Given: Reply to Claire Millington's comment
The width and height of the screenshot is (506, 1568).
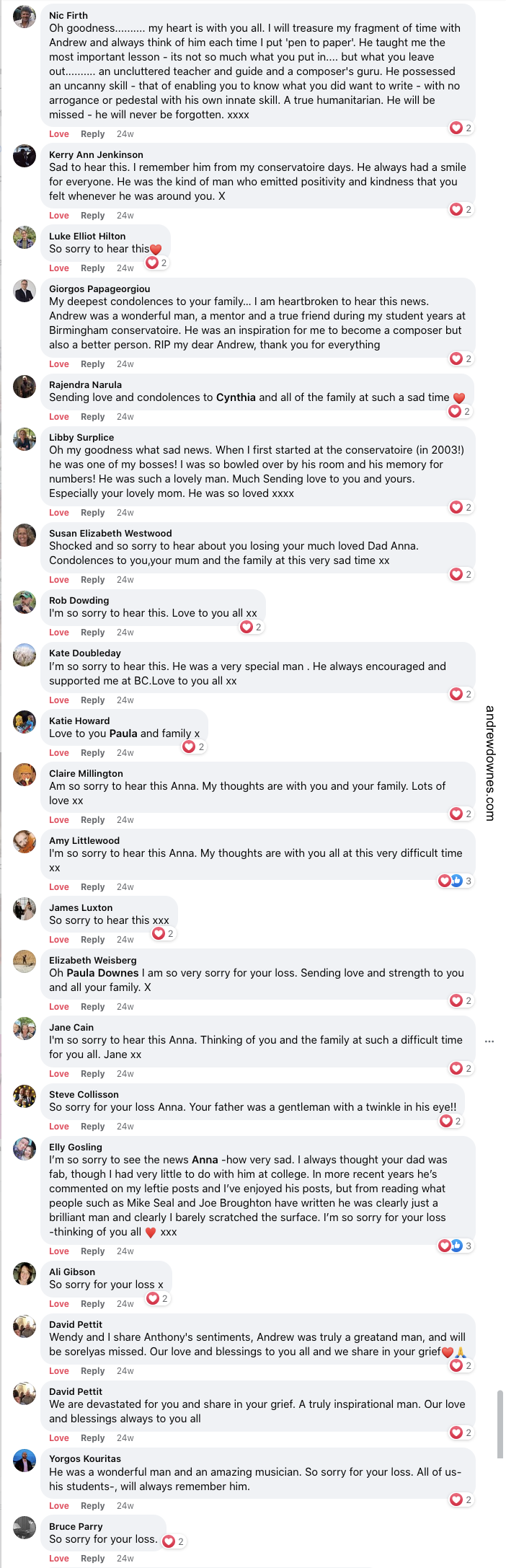Looking at the screenshot, I should click(x=92, y=819).
